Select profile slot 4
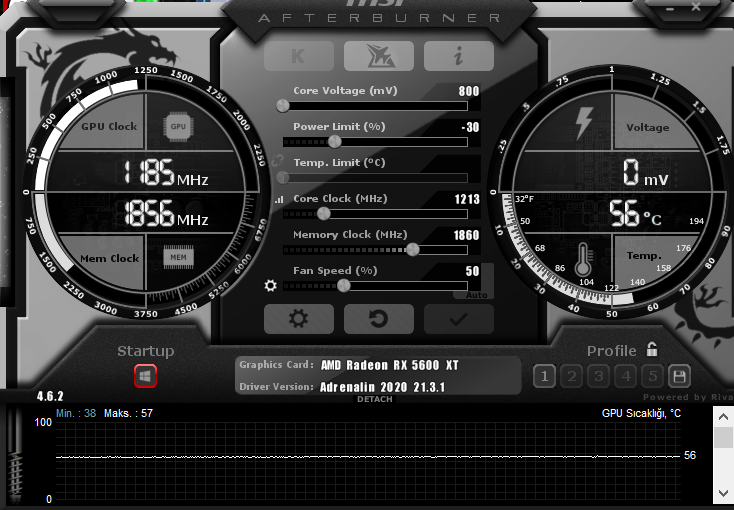The image size is (734, 510). tap(626, 376)
